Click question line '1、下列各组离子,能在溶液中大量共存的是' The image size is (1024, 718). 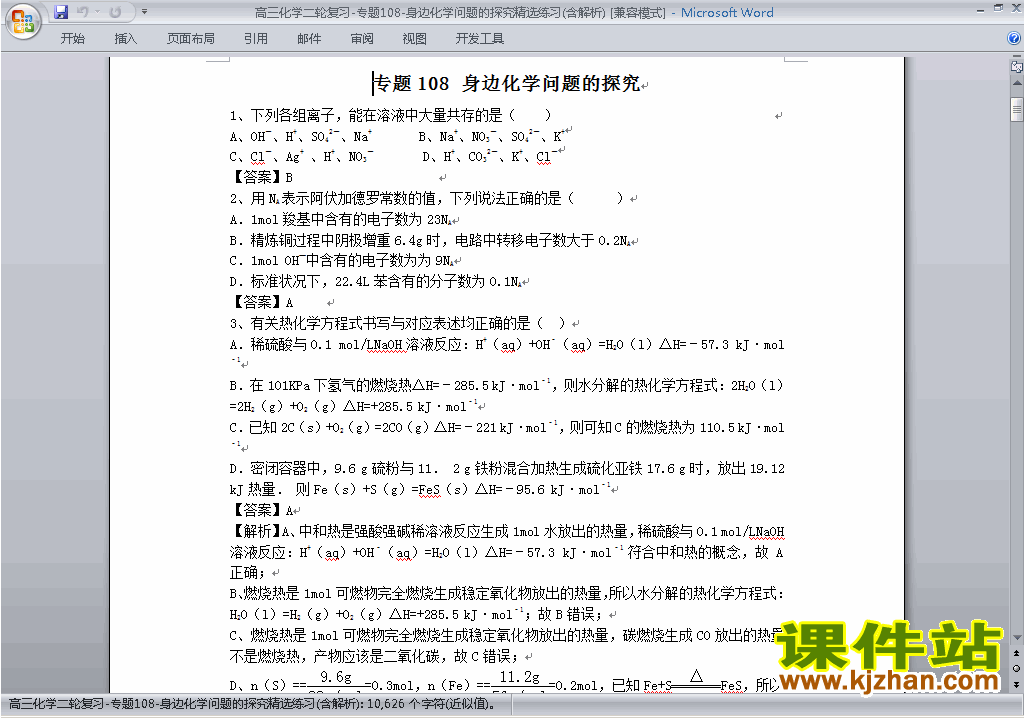pos(391,116)
